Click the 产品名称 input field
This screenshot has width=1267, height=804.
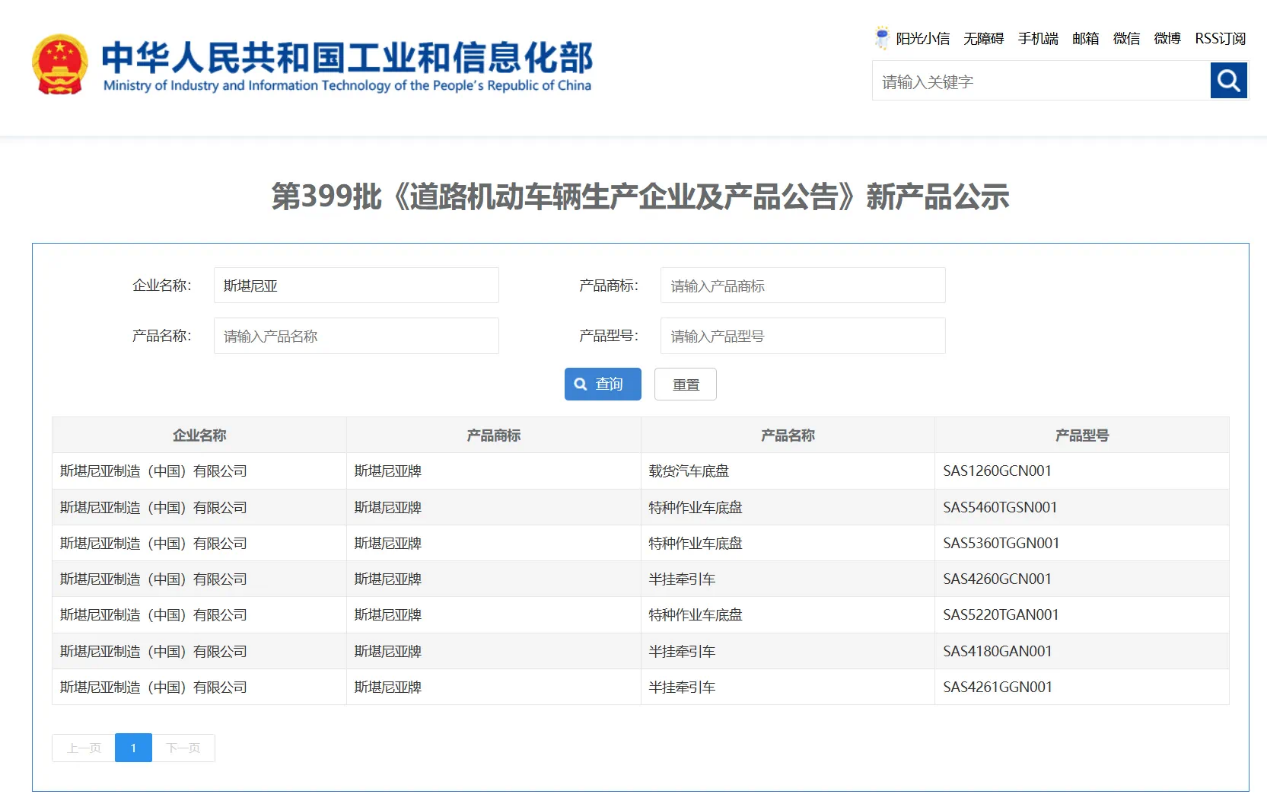(356, 336)
